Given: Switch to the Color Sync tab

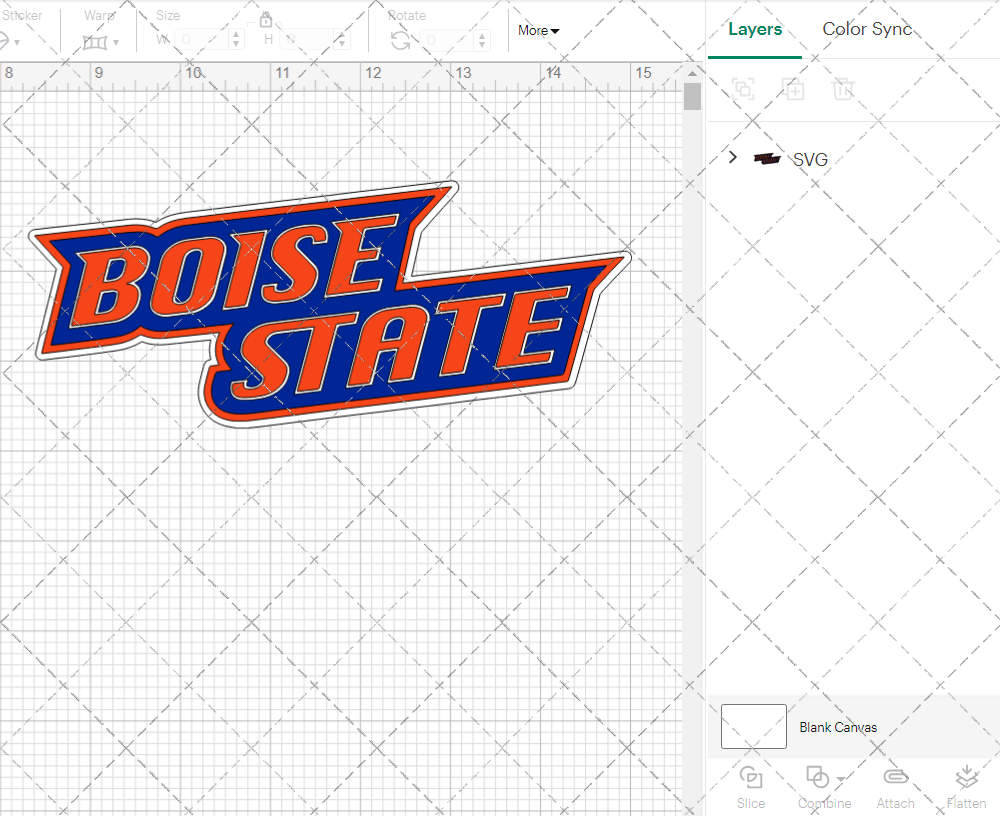Looking at the screenshot, I should [866, 29].
